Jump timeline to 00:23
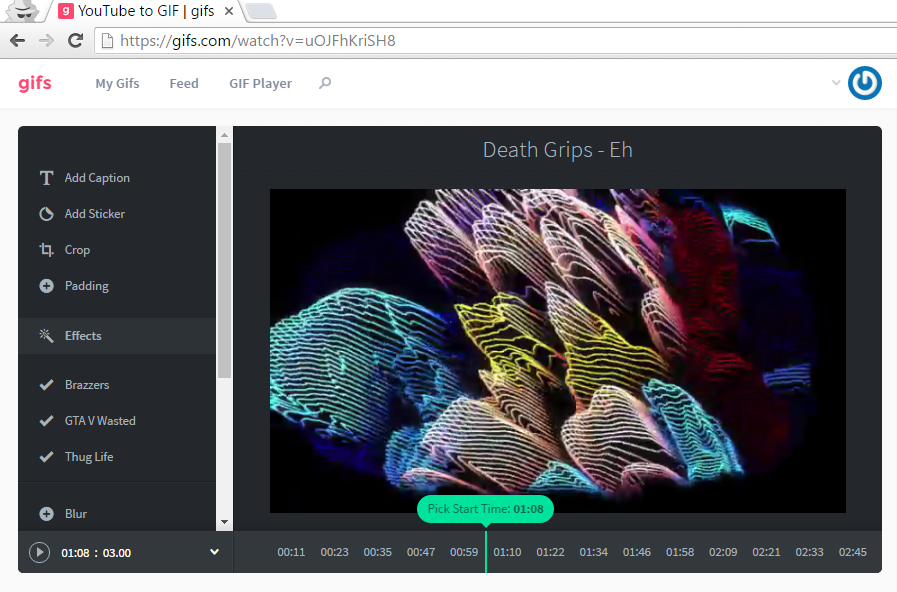Screen dimensions: 897x592 point(335,553)
